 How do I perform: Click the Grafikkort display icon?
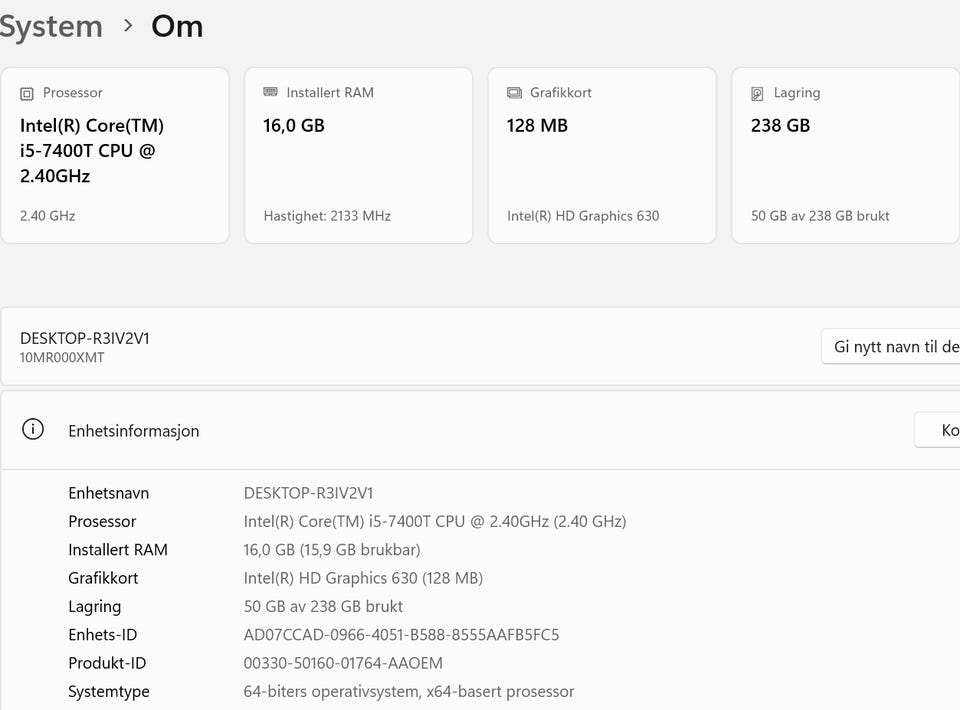tap(514, 93)
